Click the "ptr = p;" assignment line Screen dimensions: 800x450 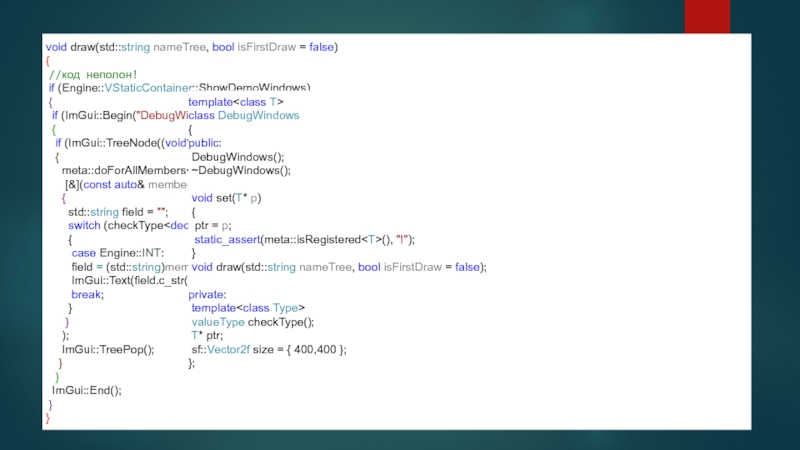(213, 226)
